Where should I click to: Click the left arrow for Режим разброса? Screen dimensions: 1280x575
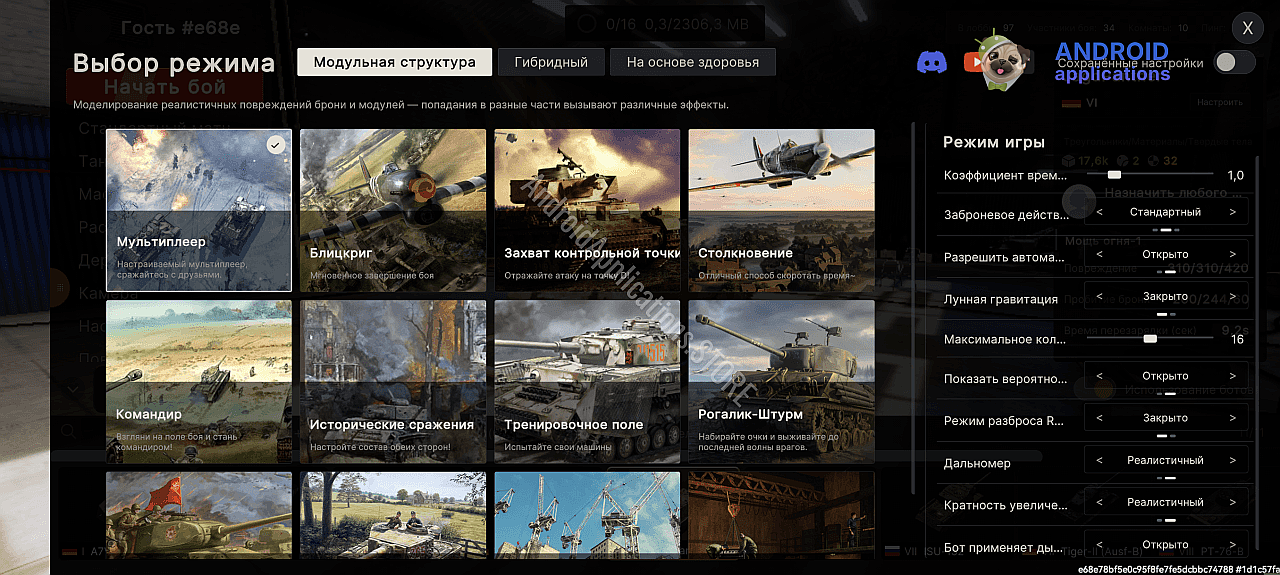click(1100, 418)
